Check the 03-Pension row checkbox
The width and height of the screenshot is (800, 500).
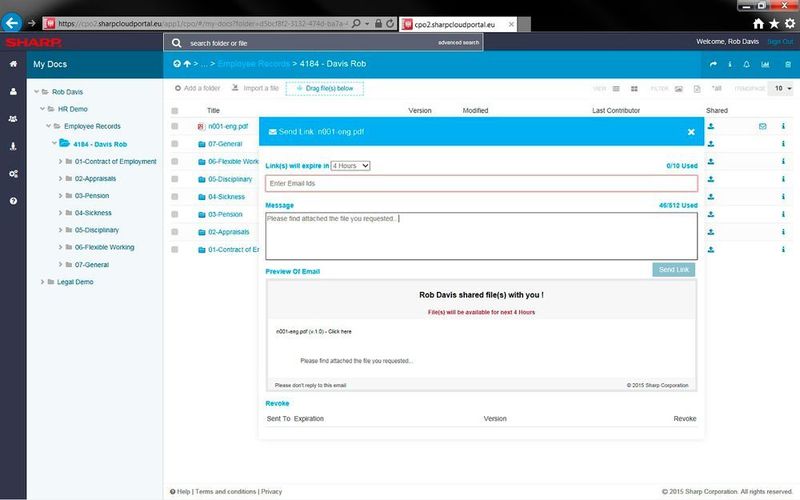pyautogui.click(x=174, y=214)
